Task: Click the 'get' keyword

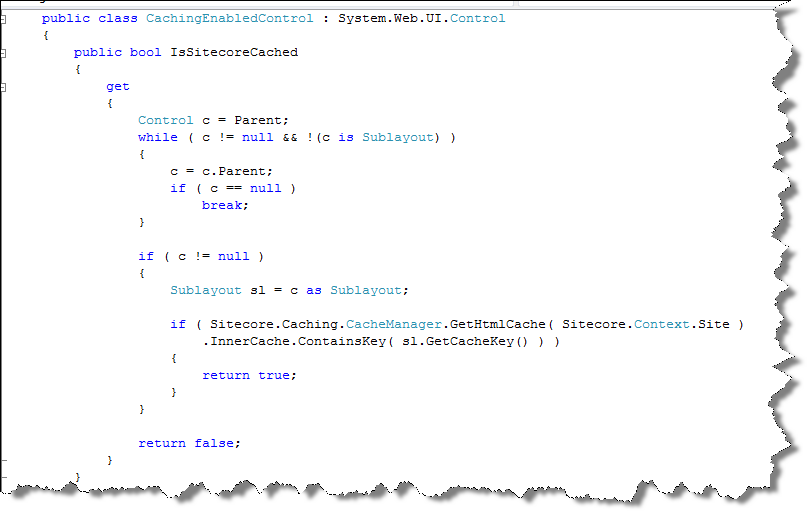Action: point(118,86)
